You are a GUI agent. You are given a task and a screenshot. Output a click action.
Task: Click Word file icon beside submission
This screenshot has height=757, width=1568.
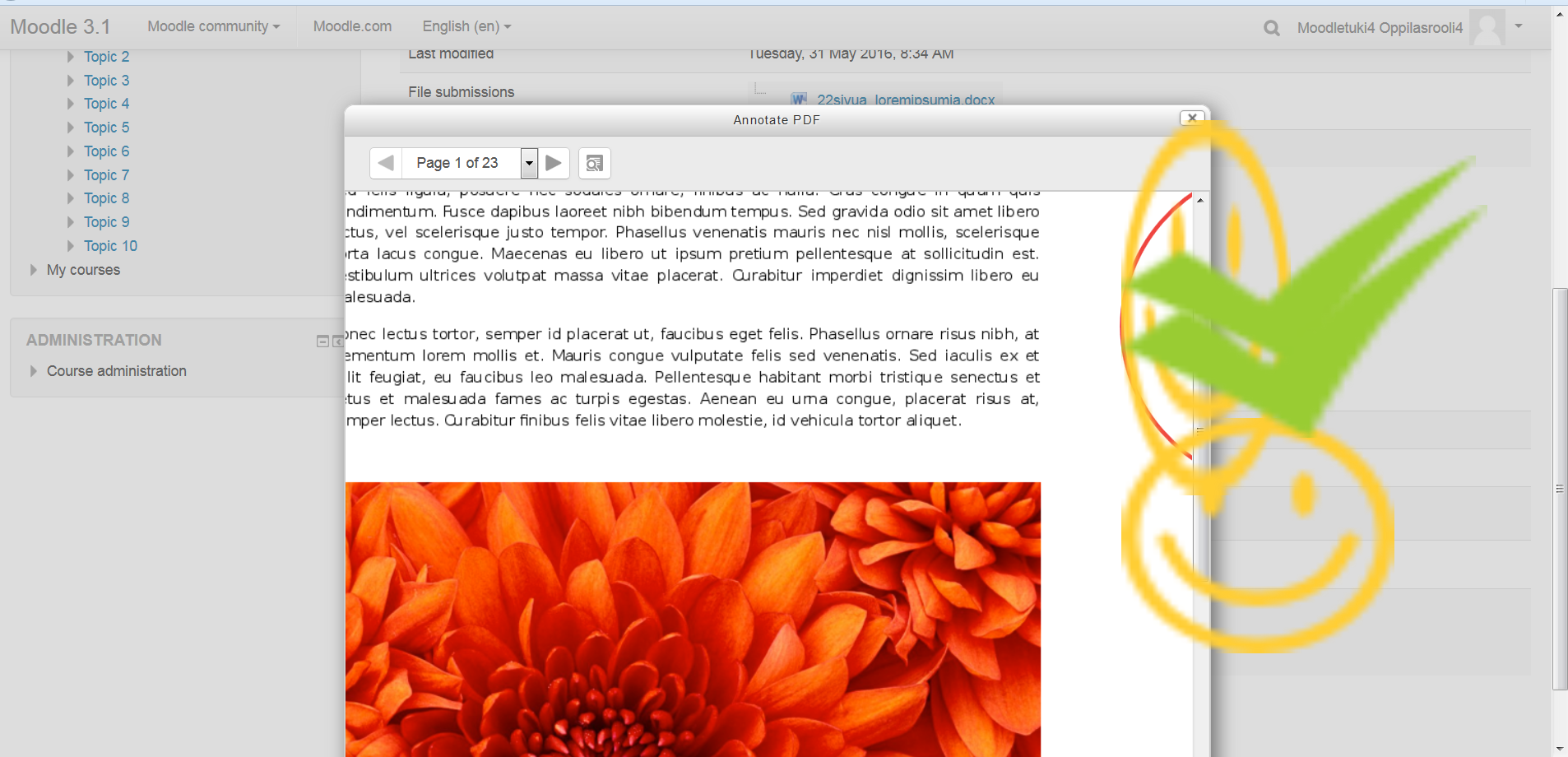pyautogui.click(x=798, y=100)
